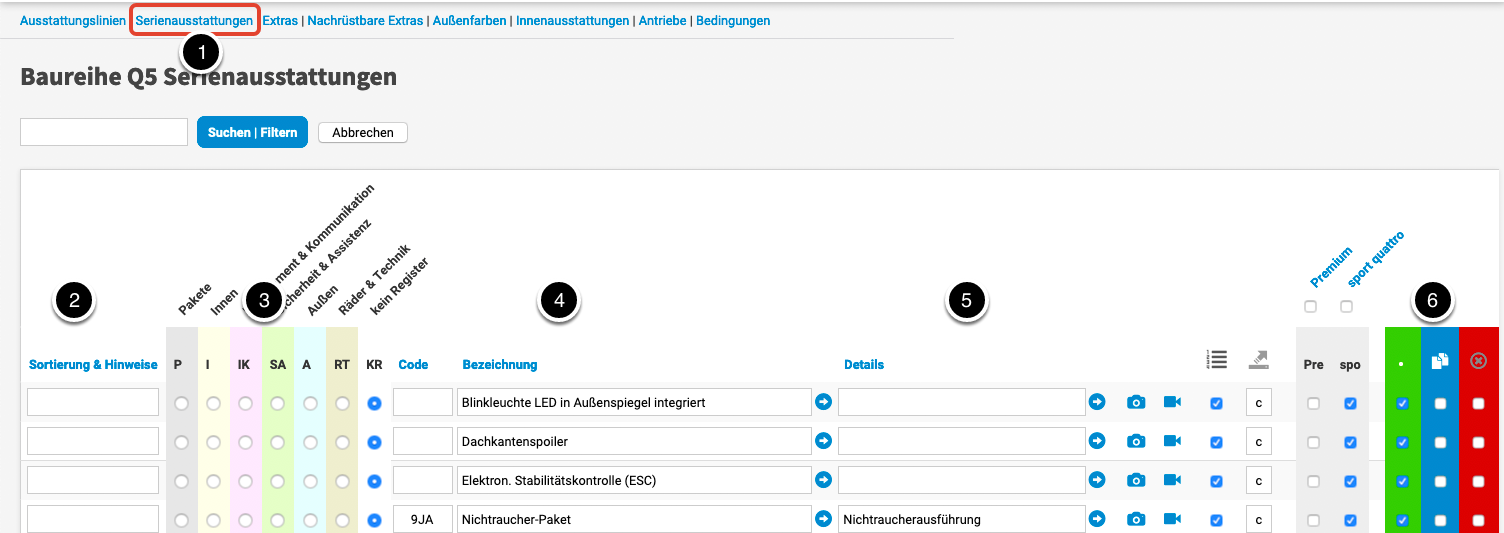The height and width of the screenshot is (533, 1504).
Task: Switch to Außenfarben navigation tab
Action: click(x=469, y=20)
